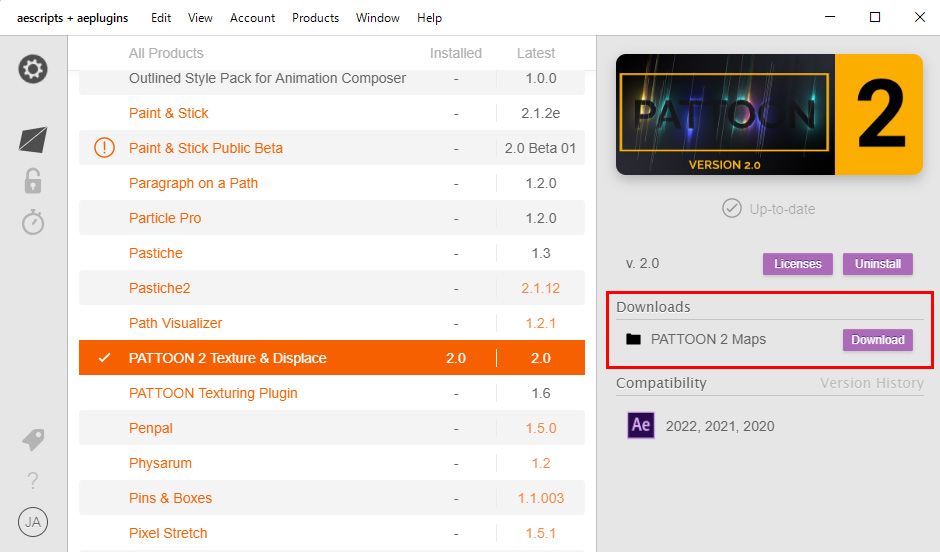Select Physarum product row

332,463
